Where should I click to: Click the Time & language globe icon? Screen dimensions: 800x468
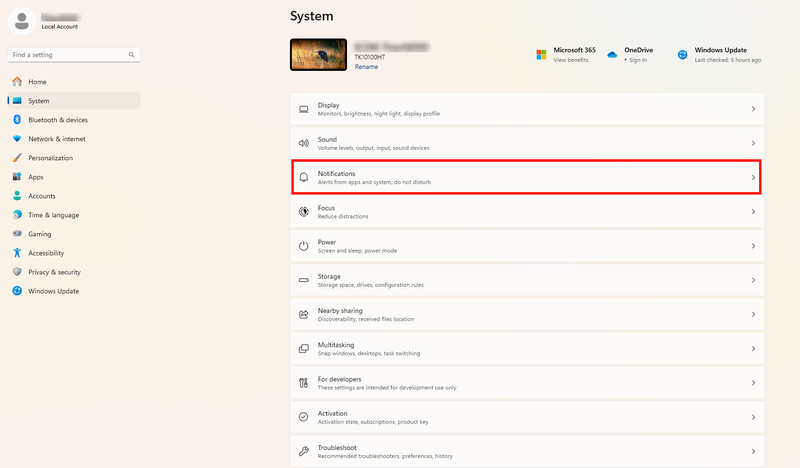pyautogui.click(x=17, y=215)
